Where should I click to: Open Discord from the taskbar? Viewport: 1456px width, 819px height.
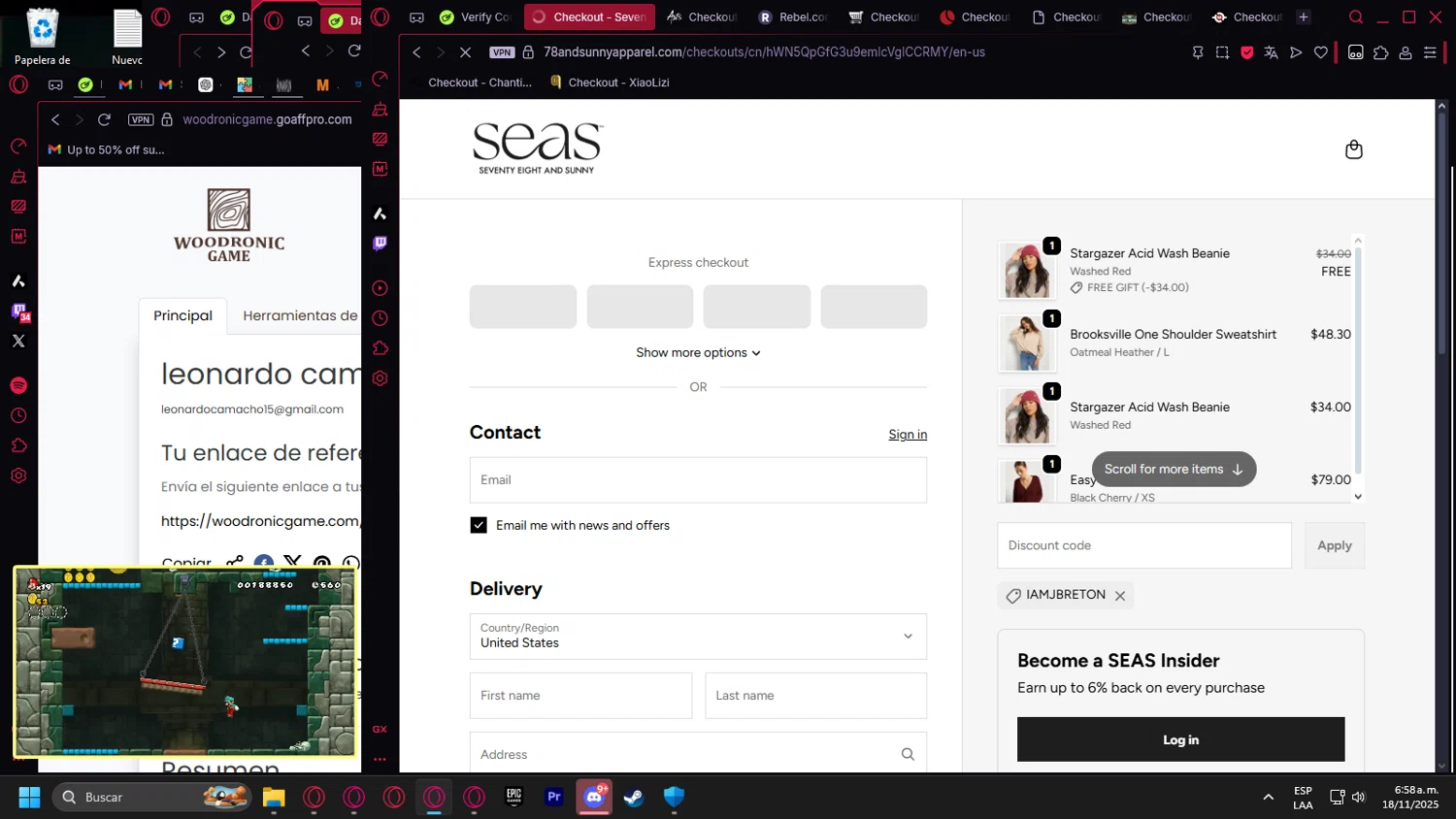coord(594,797)
